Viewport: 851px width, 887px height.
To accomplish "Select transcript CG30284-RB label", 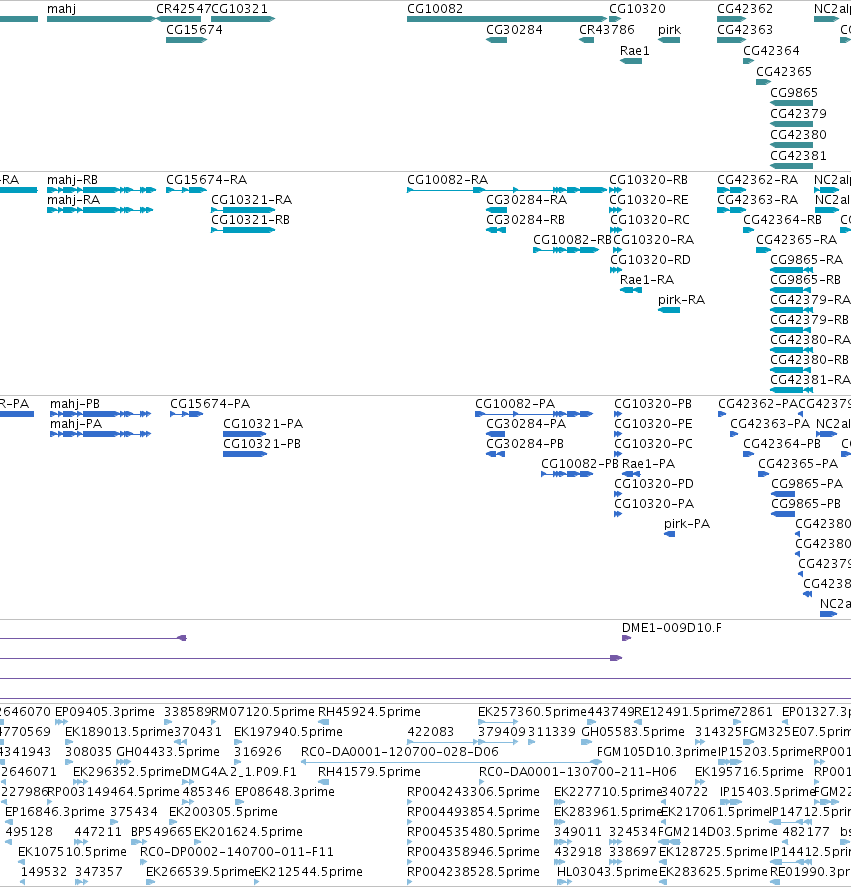I will tap(525, 219).
